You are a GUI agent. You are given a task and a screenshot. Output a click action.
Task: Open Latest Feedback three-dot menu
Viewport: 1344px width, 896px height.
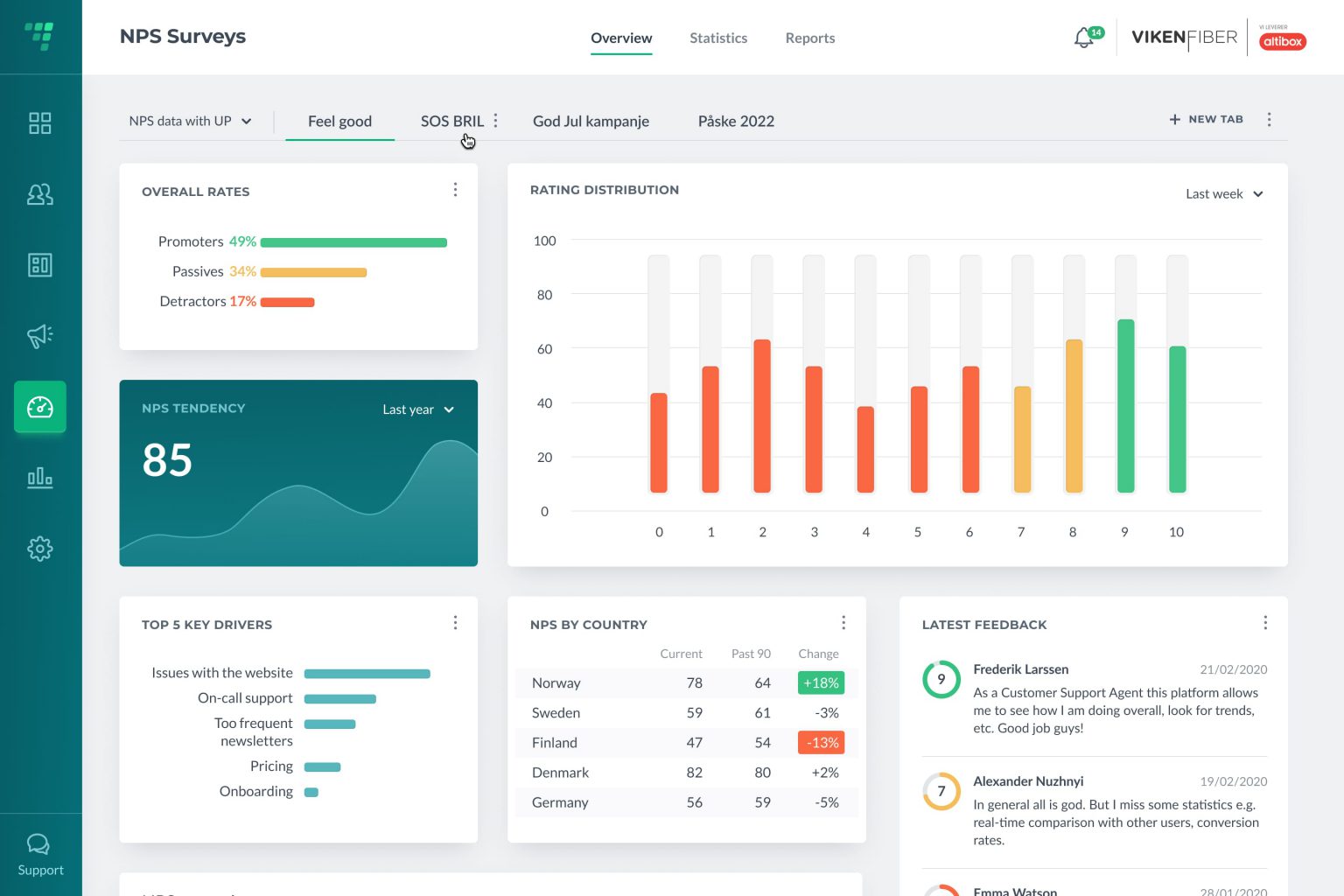click(1265, 623)
